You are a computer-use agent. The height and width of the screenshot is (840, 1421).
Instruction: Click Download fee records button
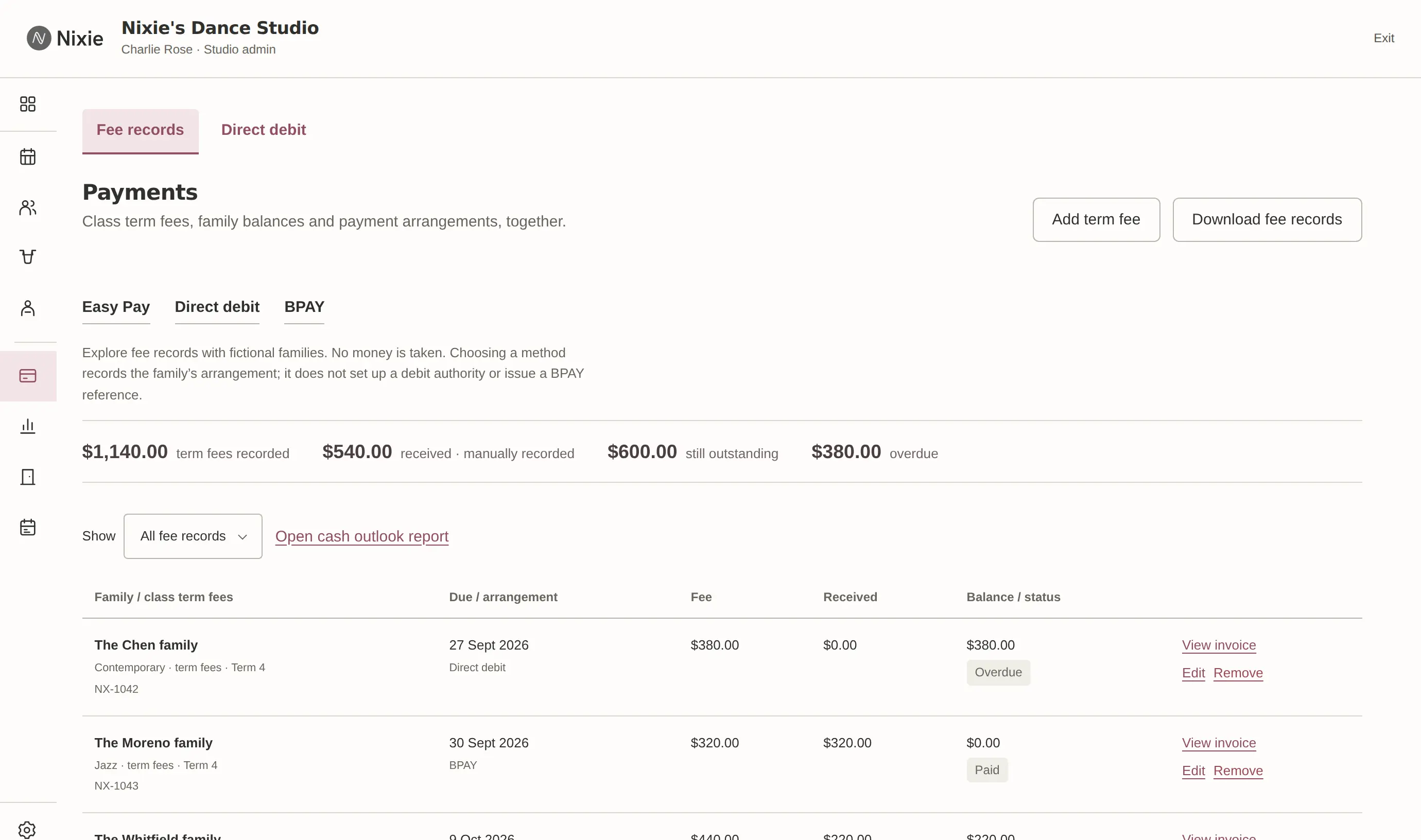pyautogui.click(x=1267, y=220)
